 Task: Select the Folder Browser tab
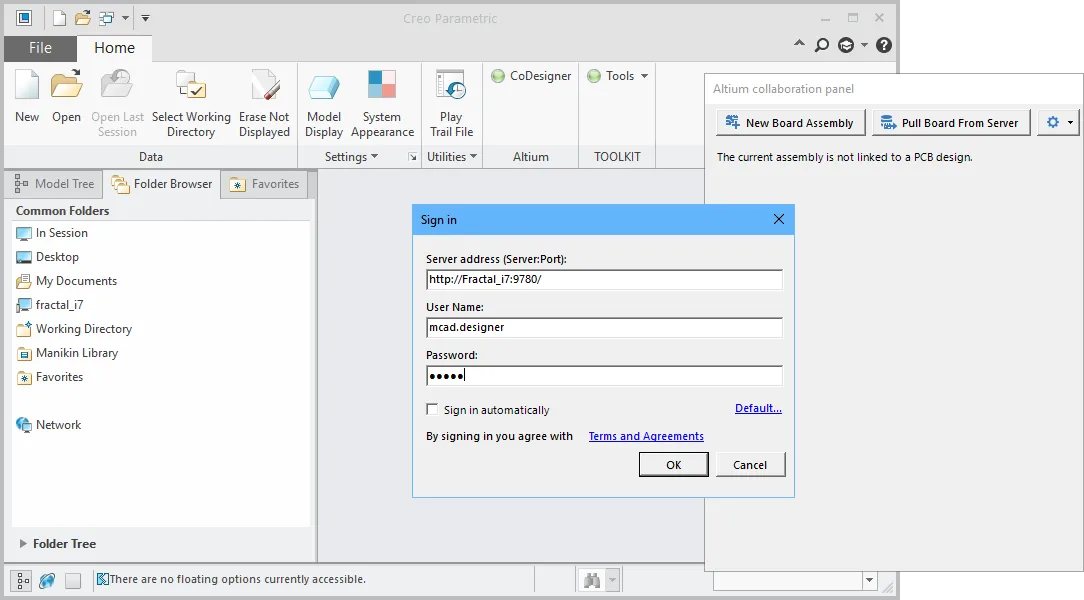162,184
